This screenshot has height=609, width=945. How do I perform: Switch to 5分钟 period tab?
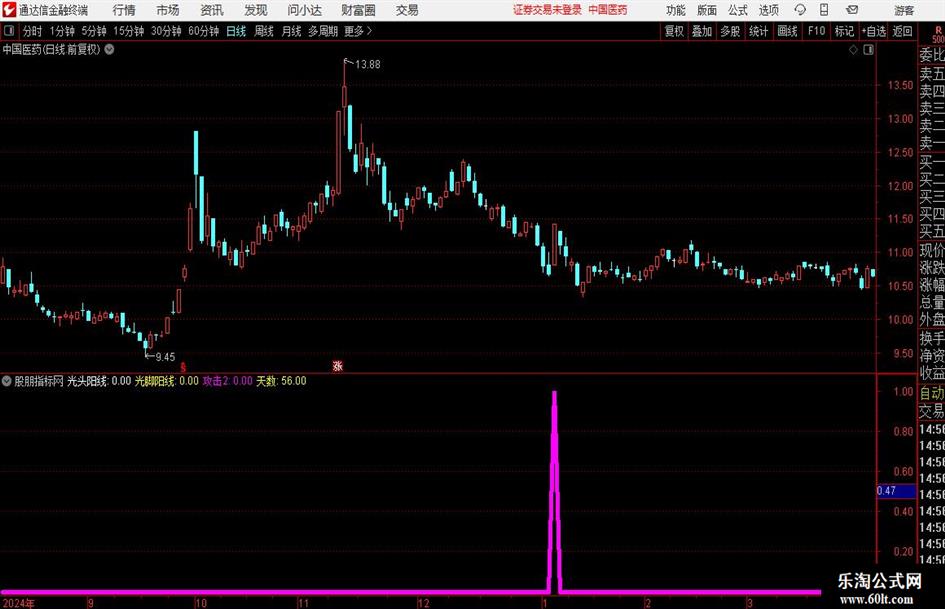coord(93,31)
